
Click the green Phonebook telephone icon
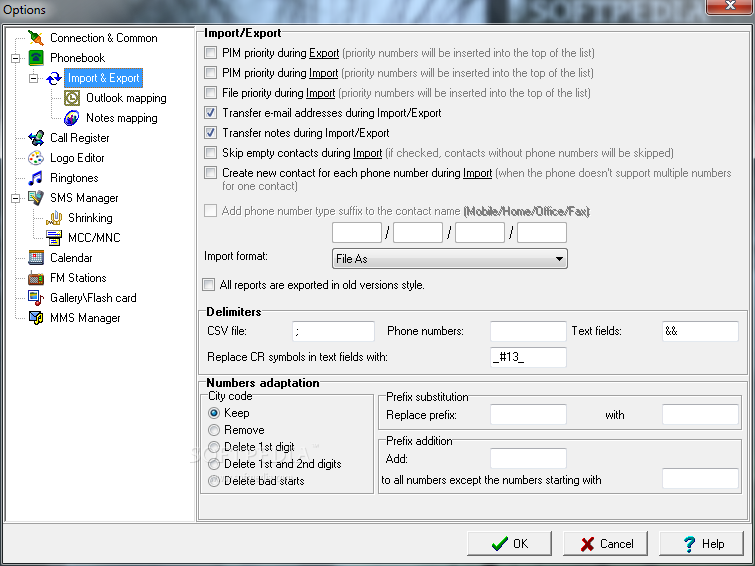[x=36, y=58]
